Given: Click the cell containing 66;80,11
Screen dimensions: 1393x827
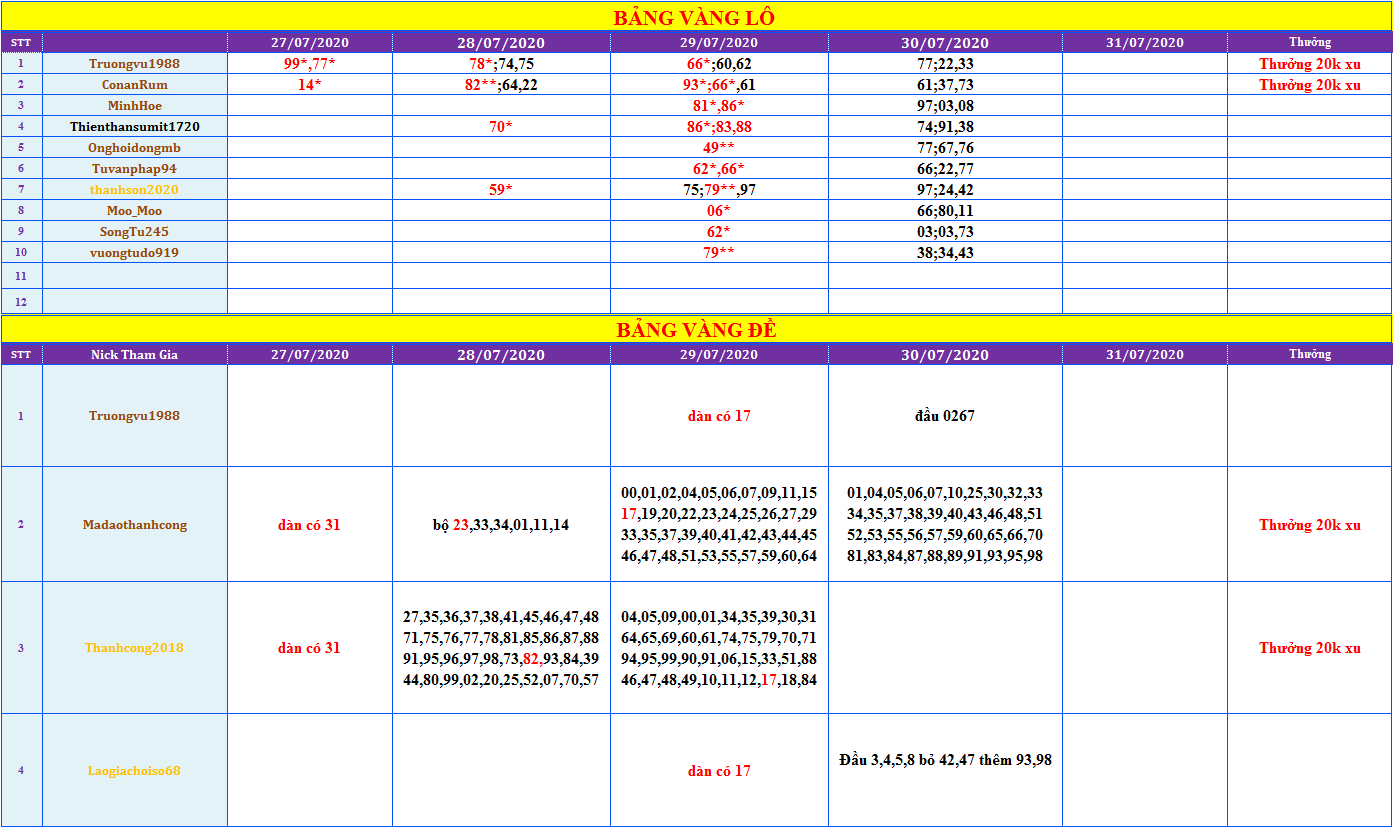Looking at the screenshot, I should point(945,210).
